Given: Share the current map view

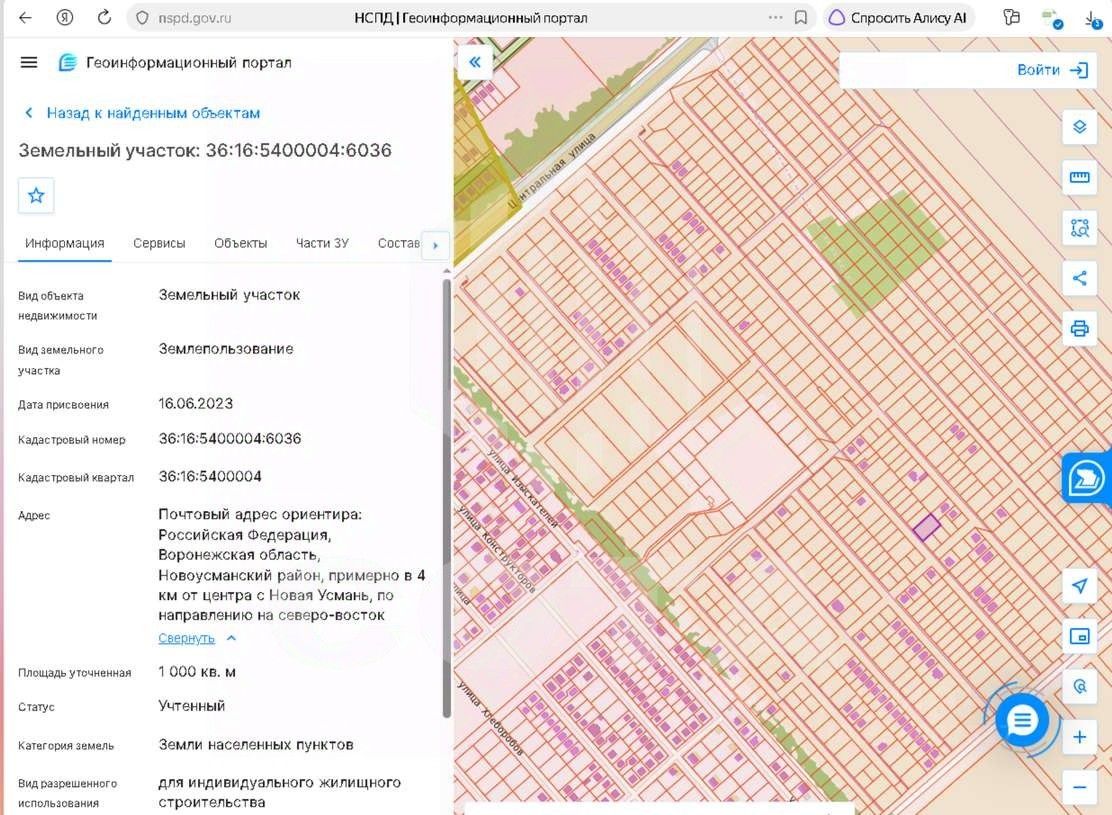Looking at the screenshot, I should [1079, 278].
